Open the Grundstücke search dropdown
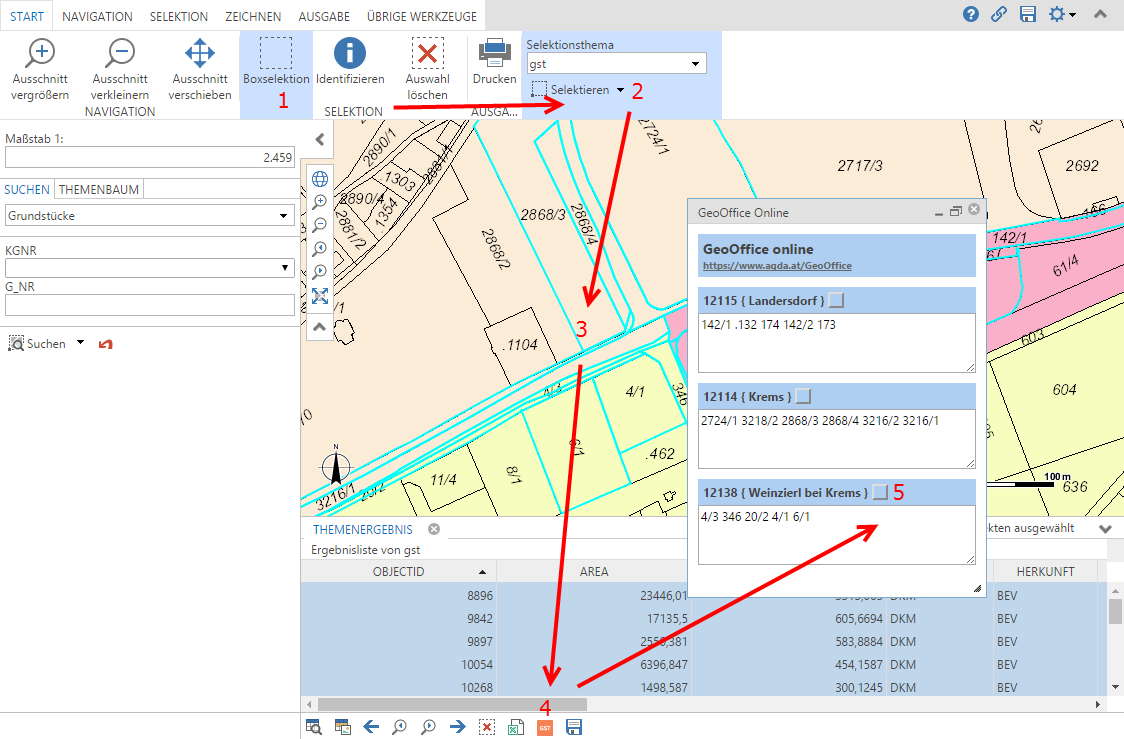1124x739 pixels. click(x=283, y=215)
